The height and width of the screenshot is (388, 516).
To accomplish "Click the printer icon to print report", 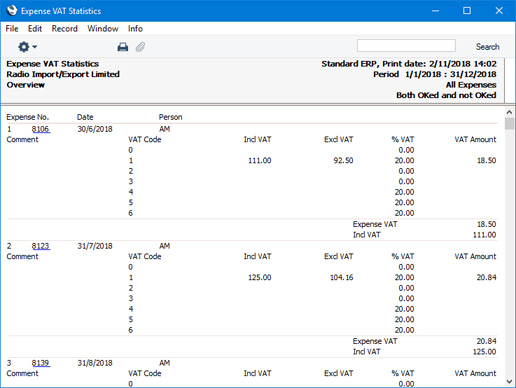I will pos(123,47).
